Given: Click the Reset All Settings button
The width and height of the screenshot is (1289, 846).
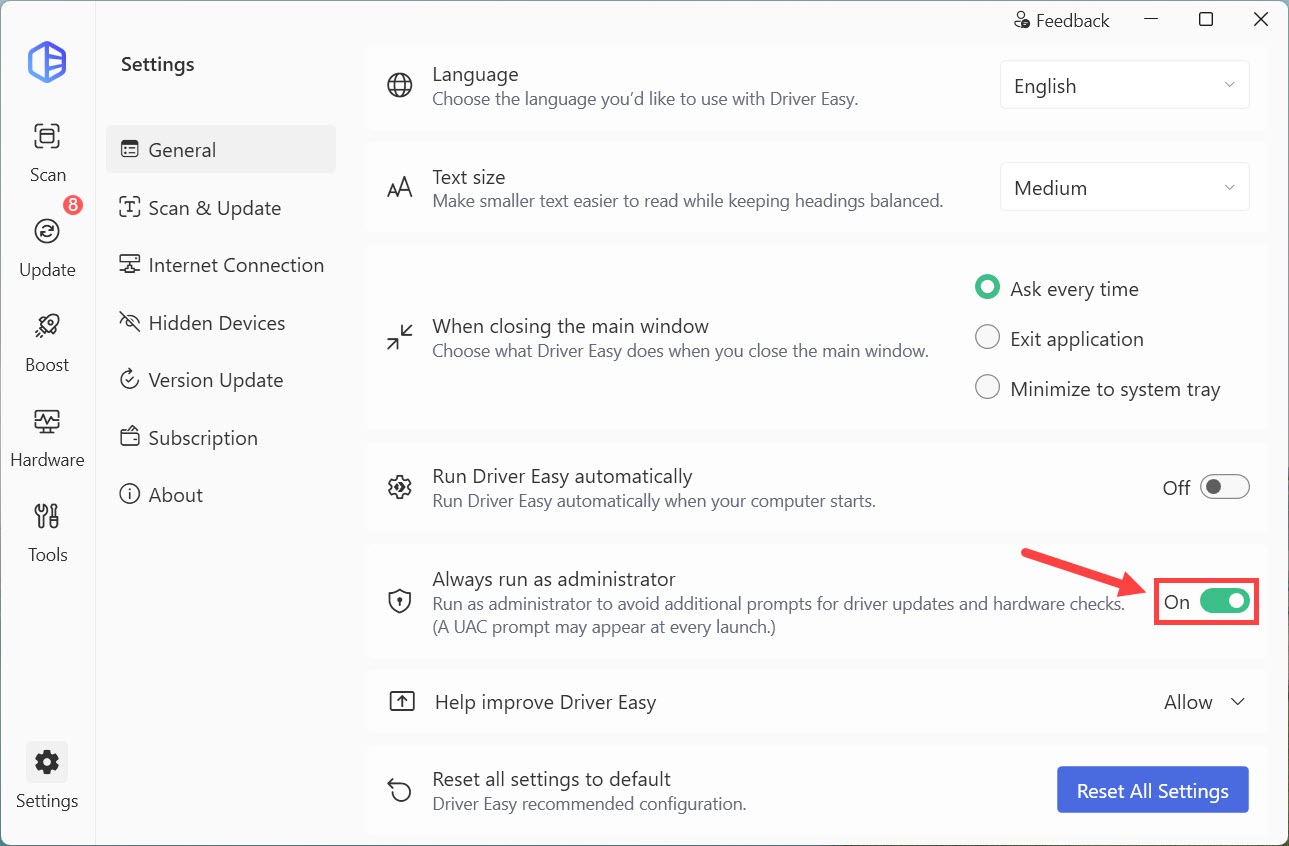Looking at the screenshot, I should [1152, 790].
